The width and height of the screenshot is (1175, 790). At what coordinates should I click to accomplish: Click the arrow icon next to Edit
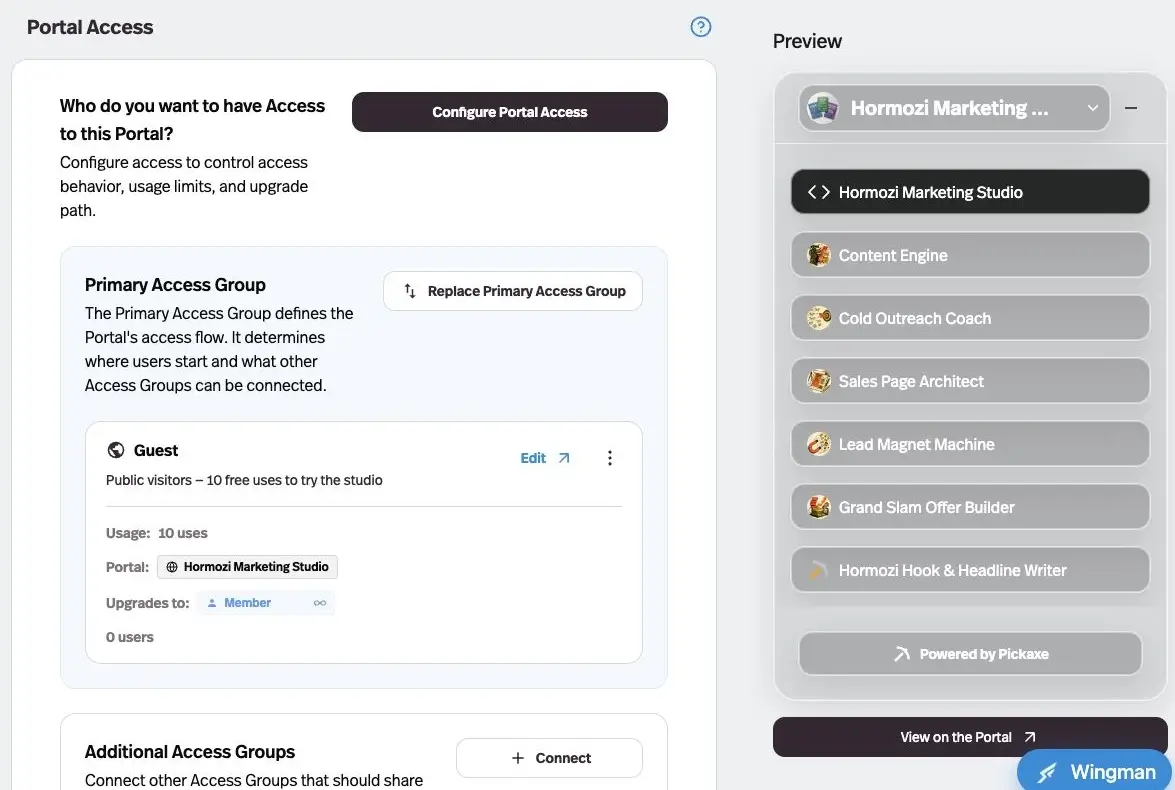[564, 458]
